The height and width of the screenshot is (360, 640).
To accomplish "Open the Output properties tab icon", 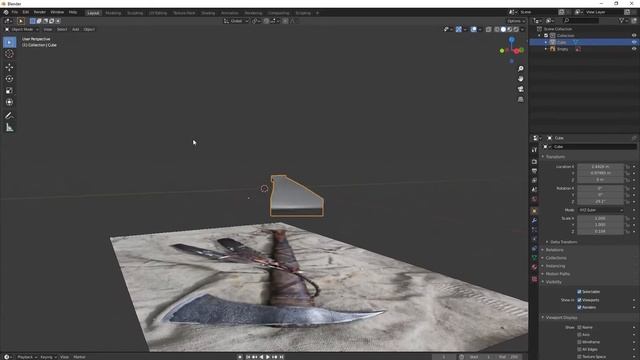I will 534,171.
